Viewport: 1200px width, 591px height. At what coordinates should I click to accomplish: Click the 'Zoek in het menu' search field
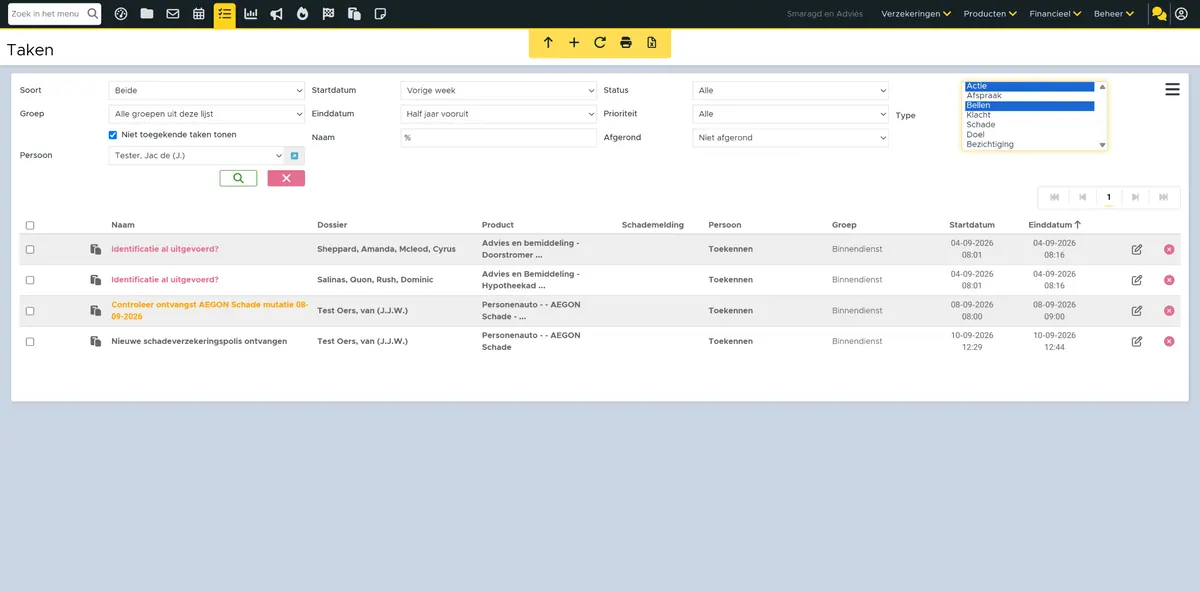pyautogui.click(x=48, y=14)
